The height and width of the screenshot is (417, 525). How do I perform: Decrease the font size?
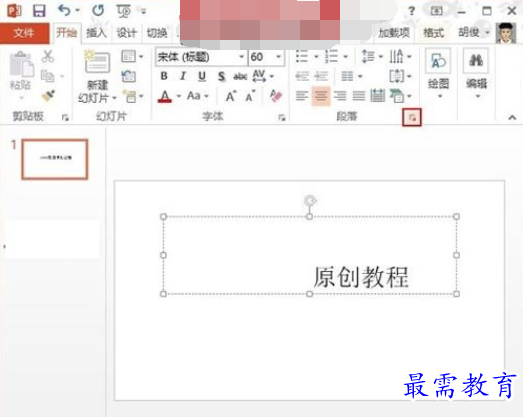250,96
